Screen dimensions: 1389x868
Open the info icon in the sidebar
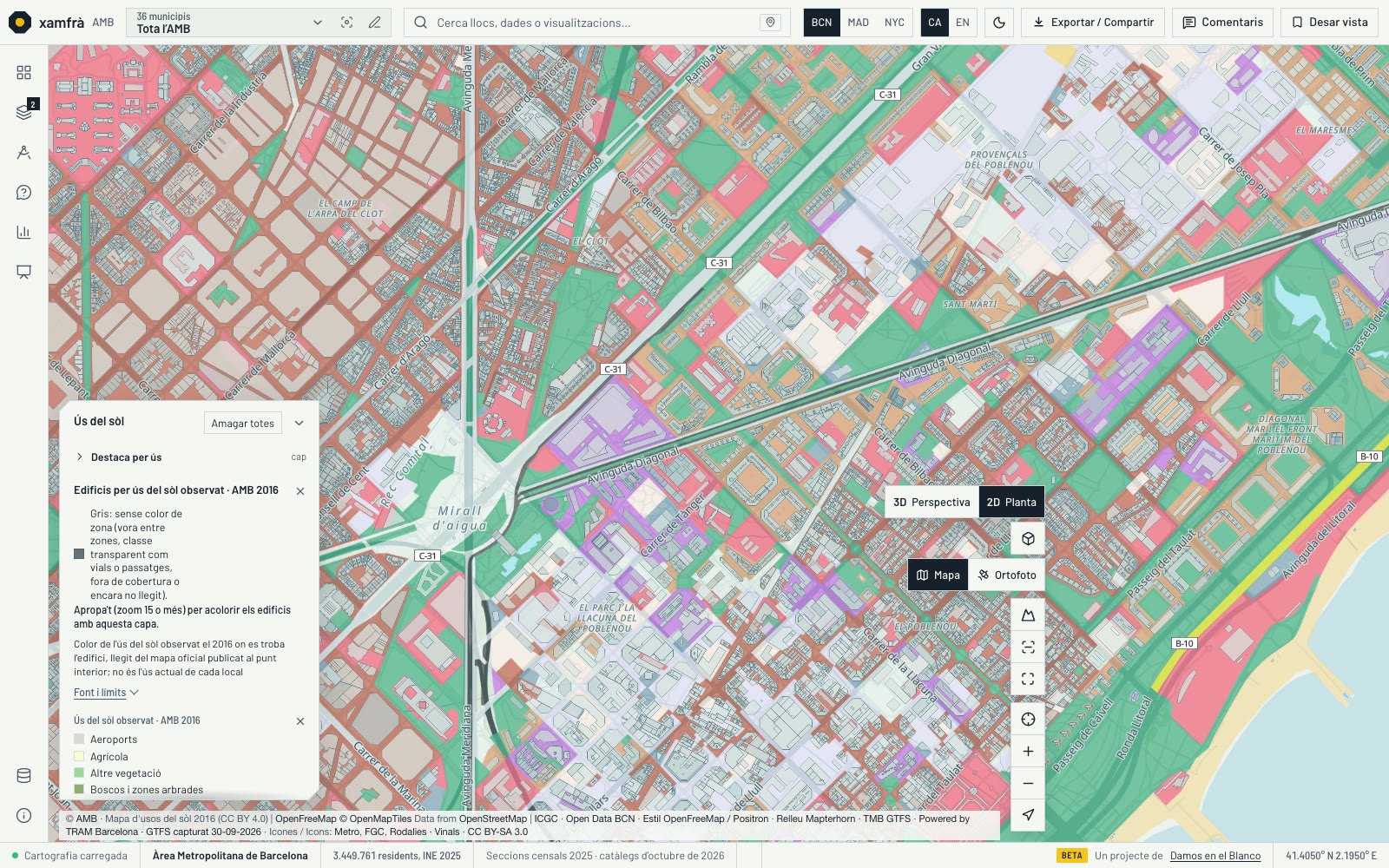(x=23, y=815)
